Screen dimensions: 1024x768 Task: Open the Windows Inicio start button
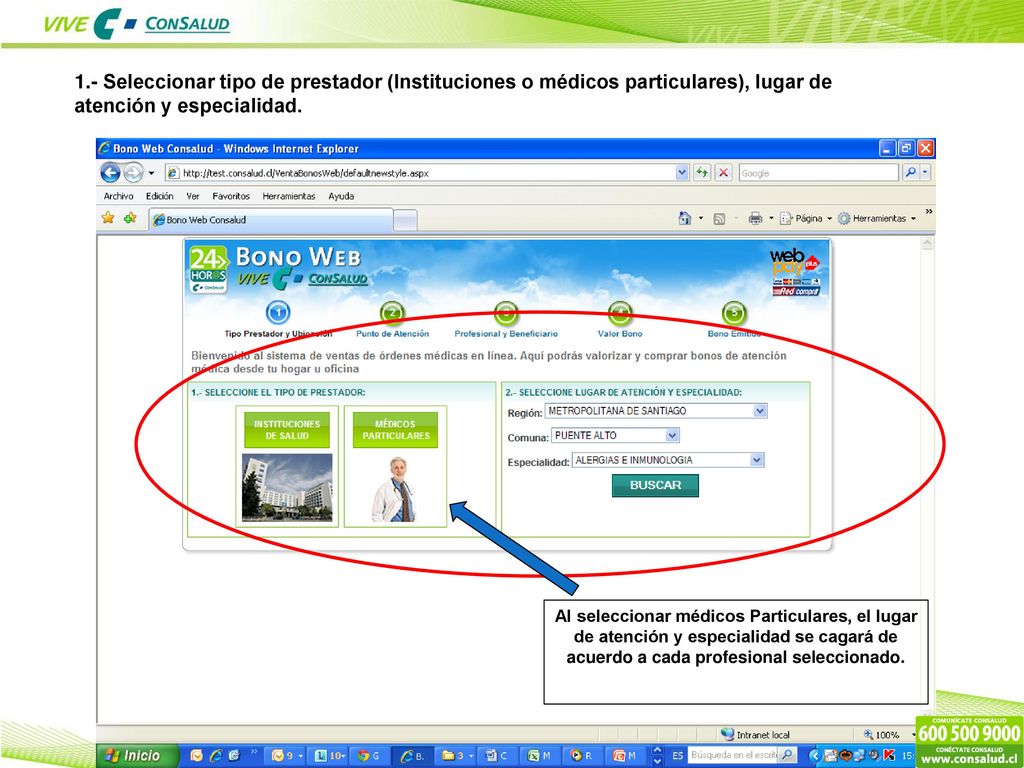(x=138, y=756)
